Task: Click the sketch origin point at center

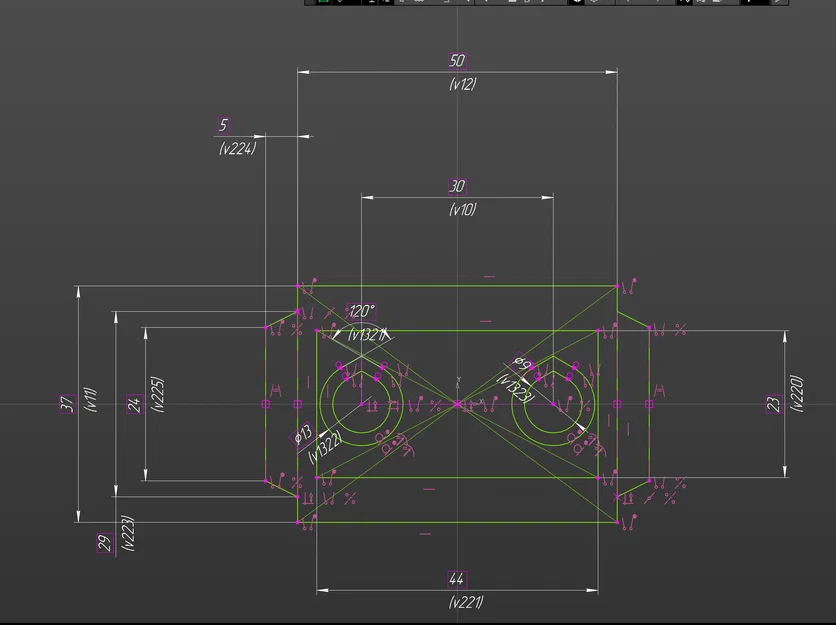Action: (457, 404)
